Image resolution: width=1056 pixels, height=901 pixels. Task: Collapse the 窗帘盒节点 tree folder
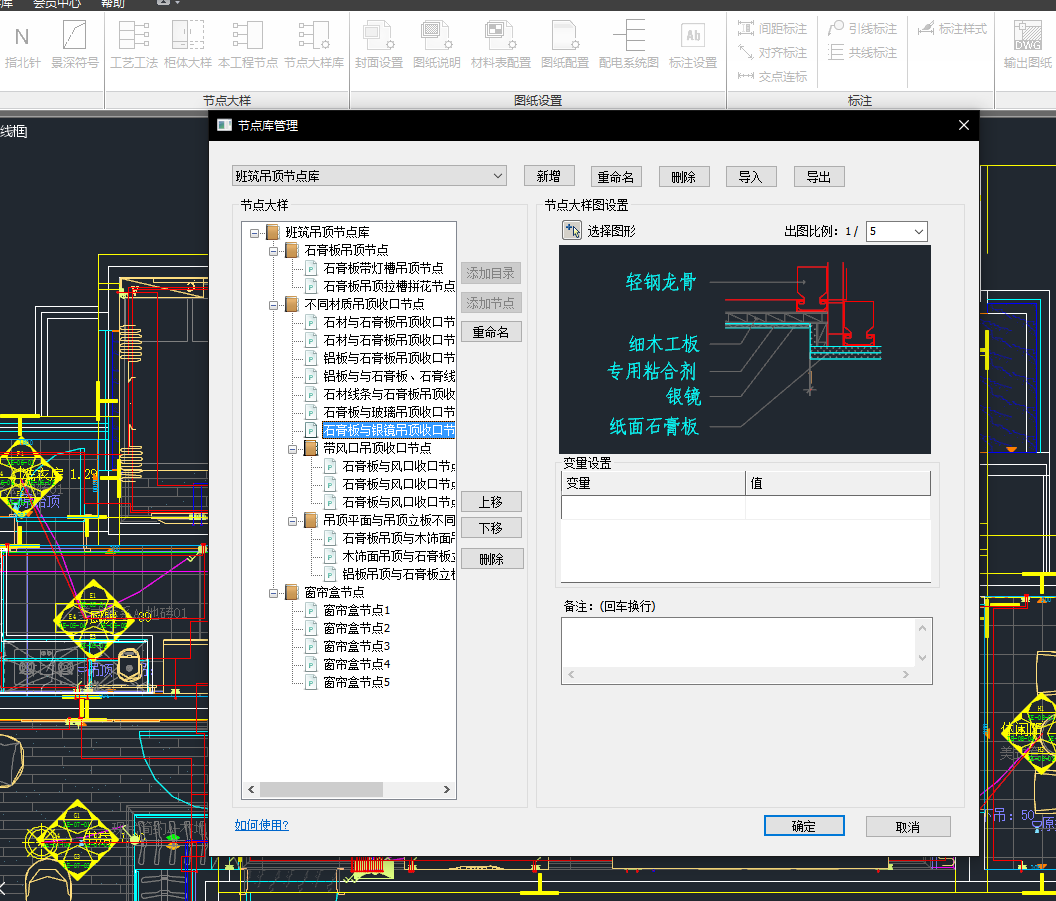click(x=273, y=593)
